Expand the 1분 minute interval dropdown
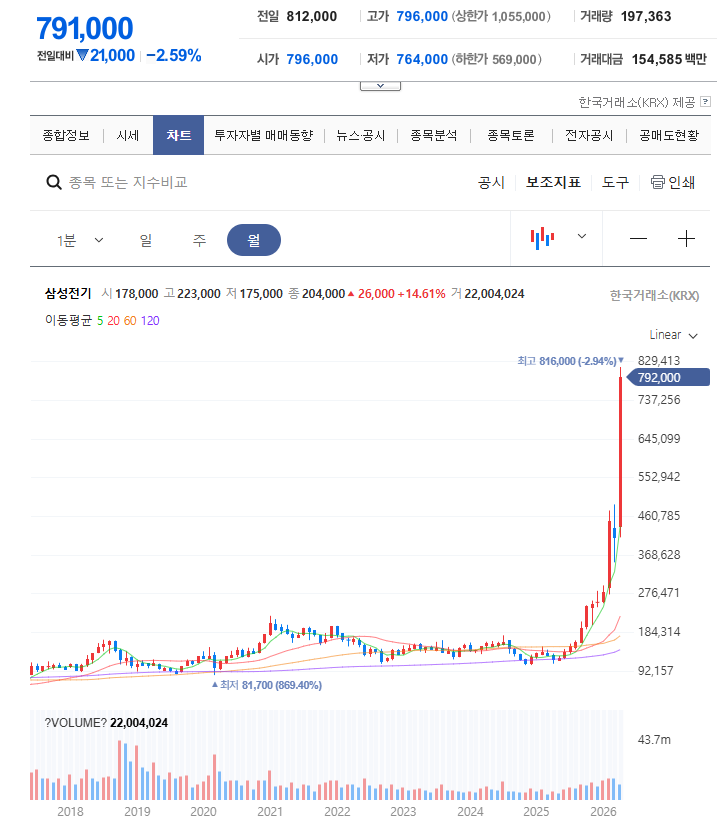Image resolution: width=717 pixels, height=836 pixels. [x=80, y=240]
